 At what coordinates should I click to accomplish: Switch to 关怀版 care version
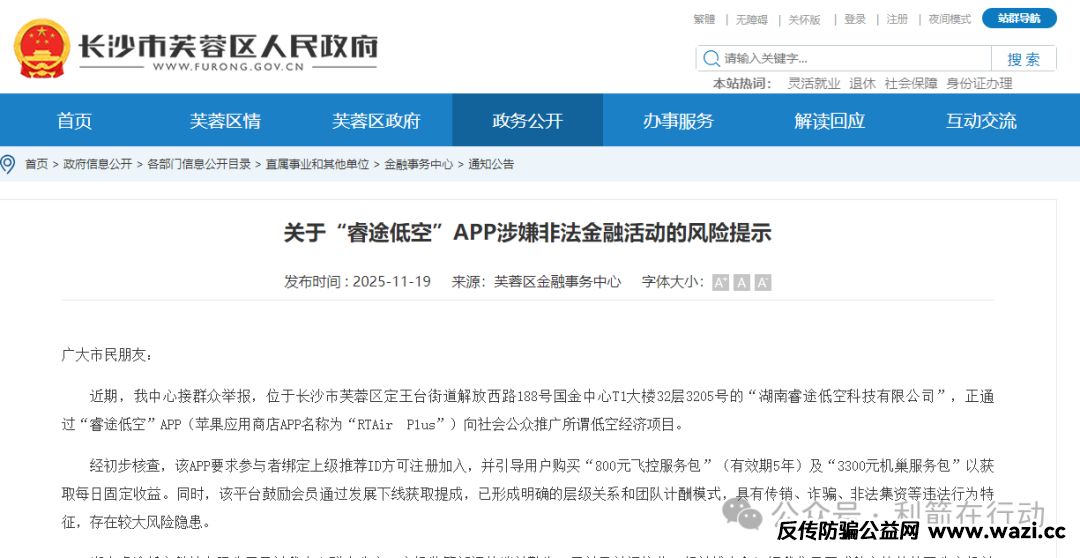[x=804, y=19]
